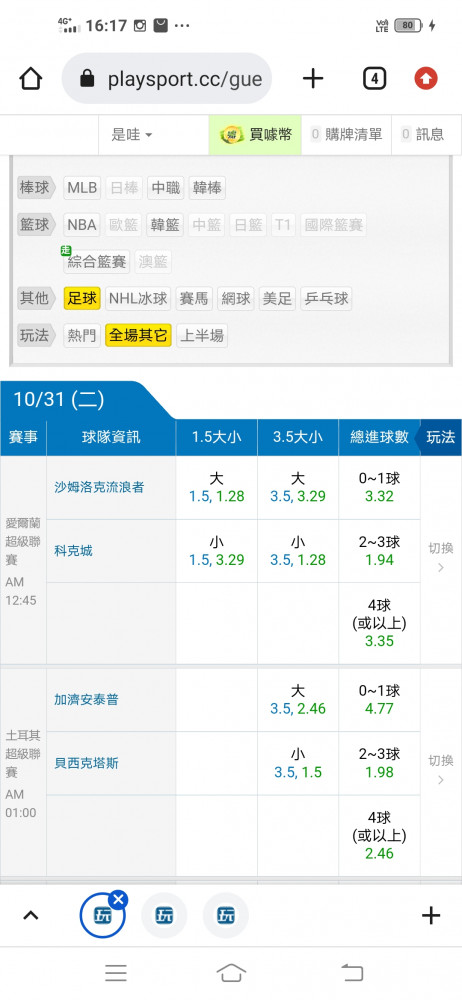Screen dimensions: 462x1000
Task: Select the 上半場 play type filter
Action: pos(202,335)
